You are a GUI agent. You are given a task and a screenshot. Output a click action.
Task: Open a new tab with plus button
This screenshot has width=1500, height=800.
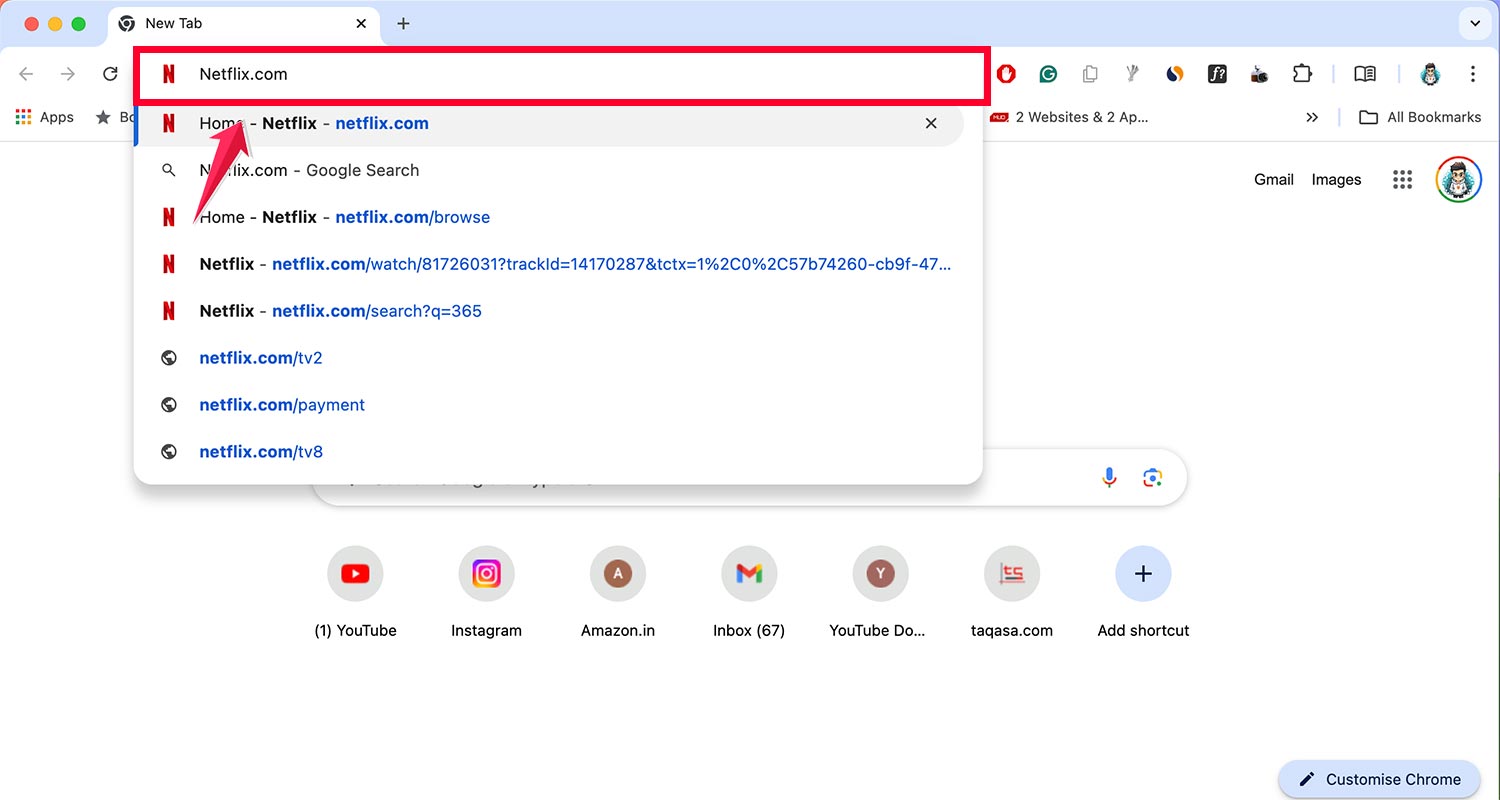[x=403, y=23]
